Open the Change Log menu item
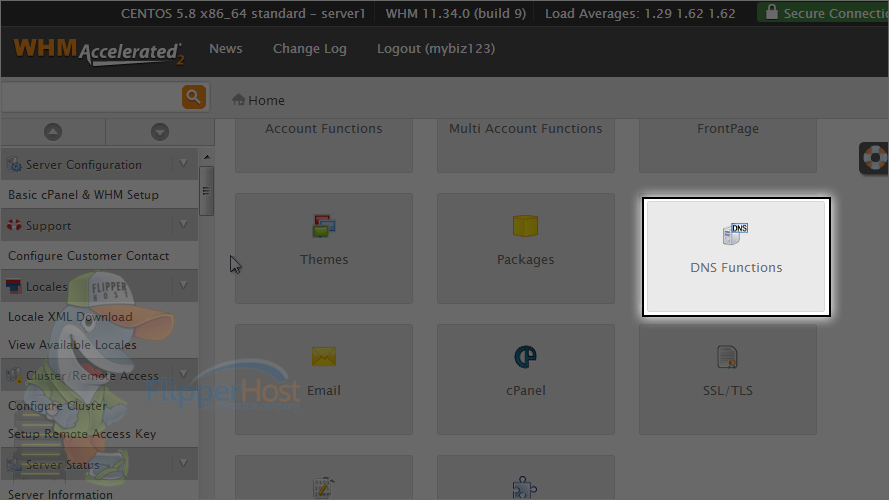This screenshot has height=500, width=889. click(x=310, y=49)
